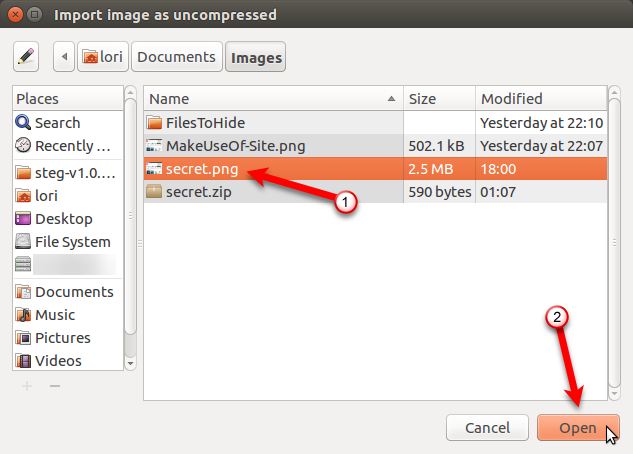Sort files by the Name column header

pos(272,99)
